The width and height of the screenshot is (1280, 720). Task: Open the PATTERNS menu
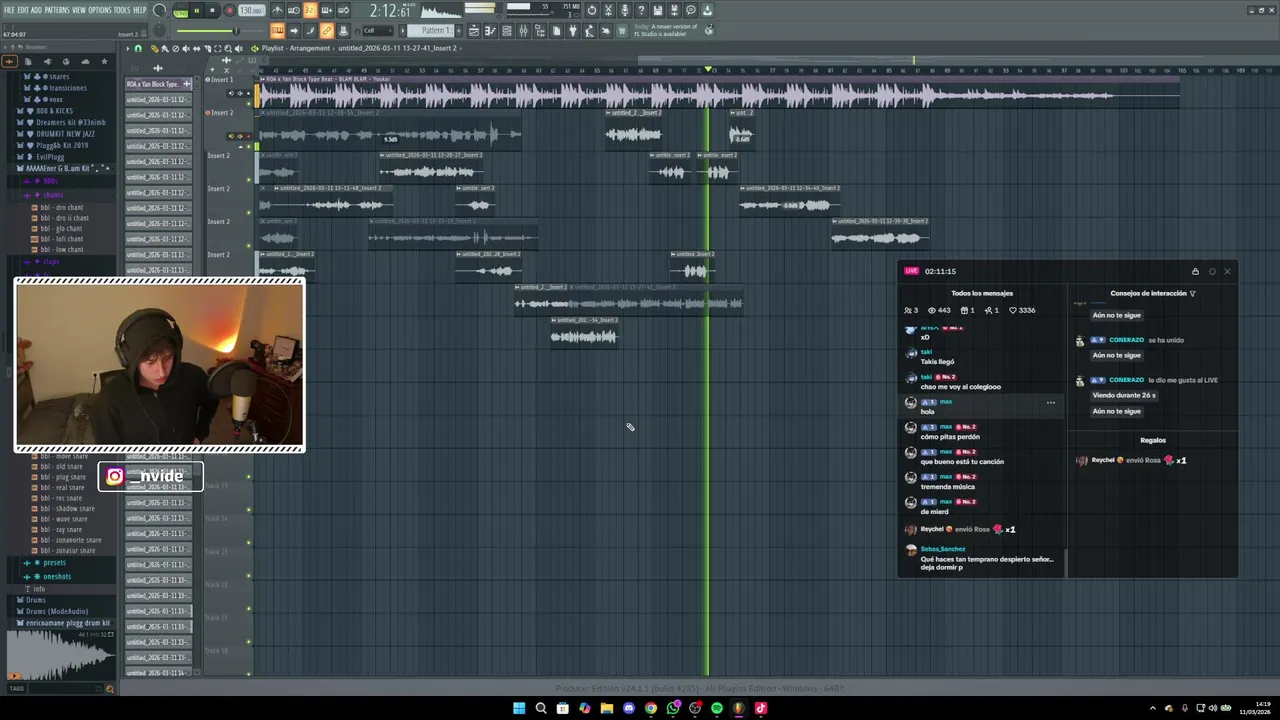tap(57, 10)
